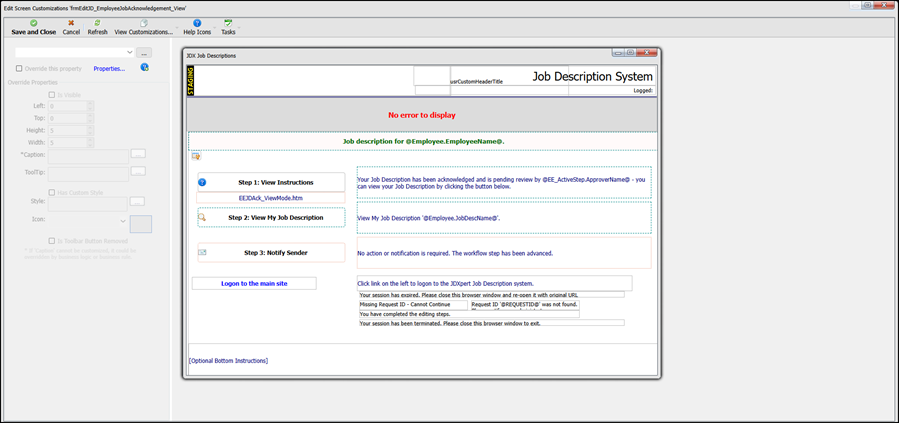Click the small edit icon above Step 1

pyautogui.click(x=196, y=156)
